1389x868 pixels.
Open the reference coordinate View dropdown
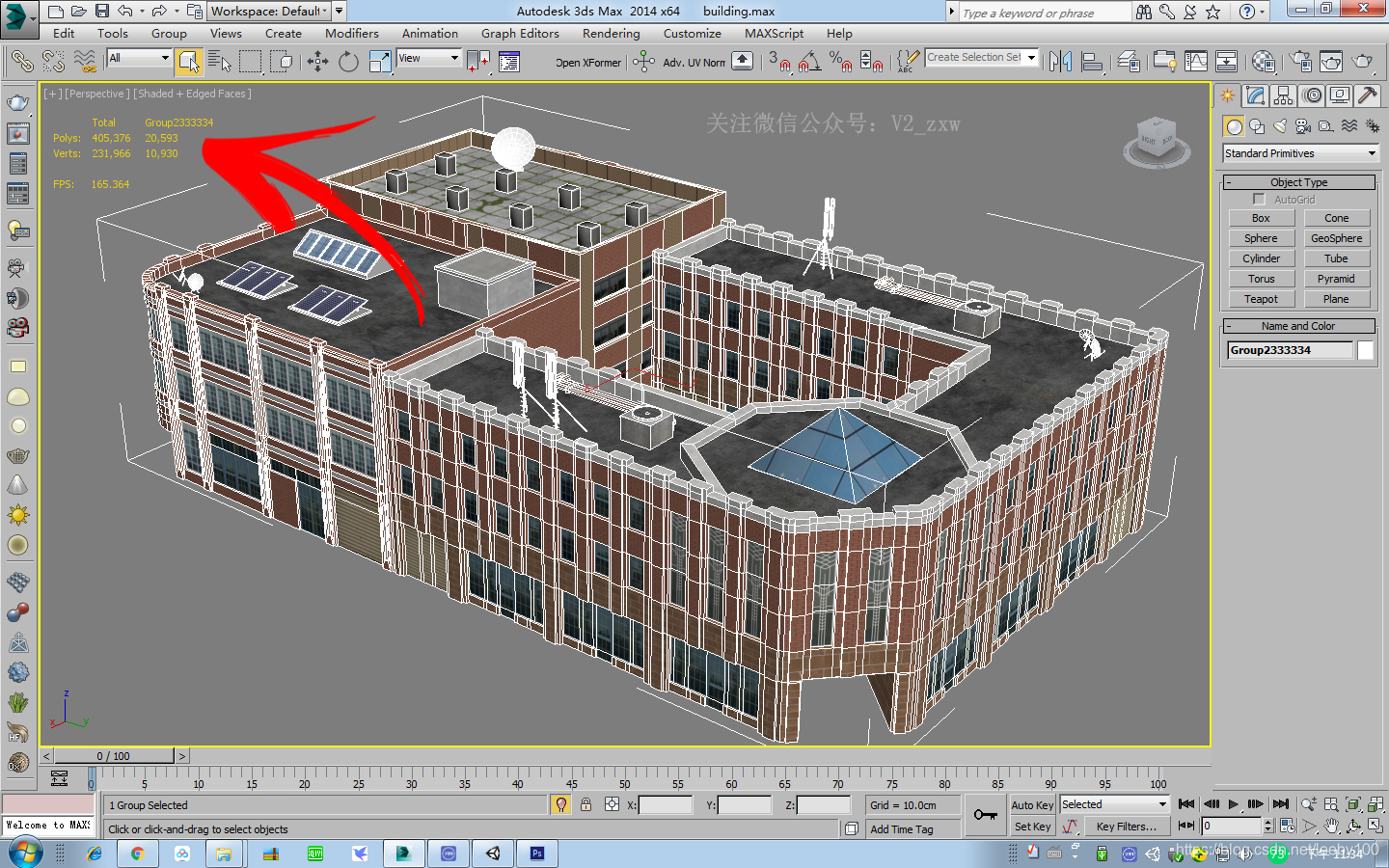click(428, 58)
